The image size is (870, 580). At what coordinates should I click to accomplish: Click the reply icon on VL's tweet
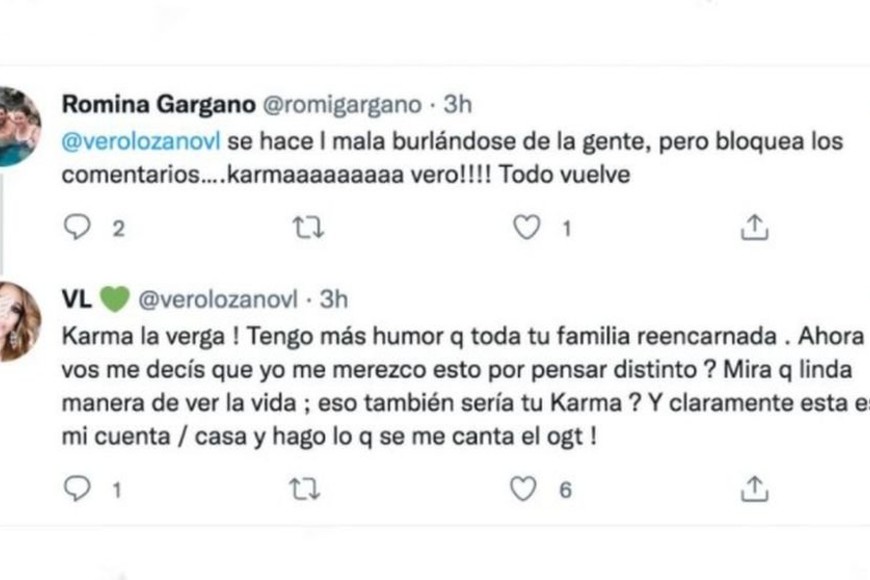tap(80, 489)
